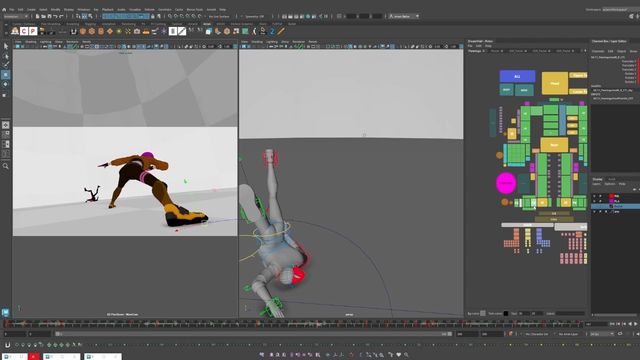Click the red color swatch of first layer
The width and height of the screenshot is (640, 360).
coord(611,196)
